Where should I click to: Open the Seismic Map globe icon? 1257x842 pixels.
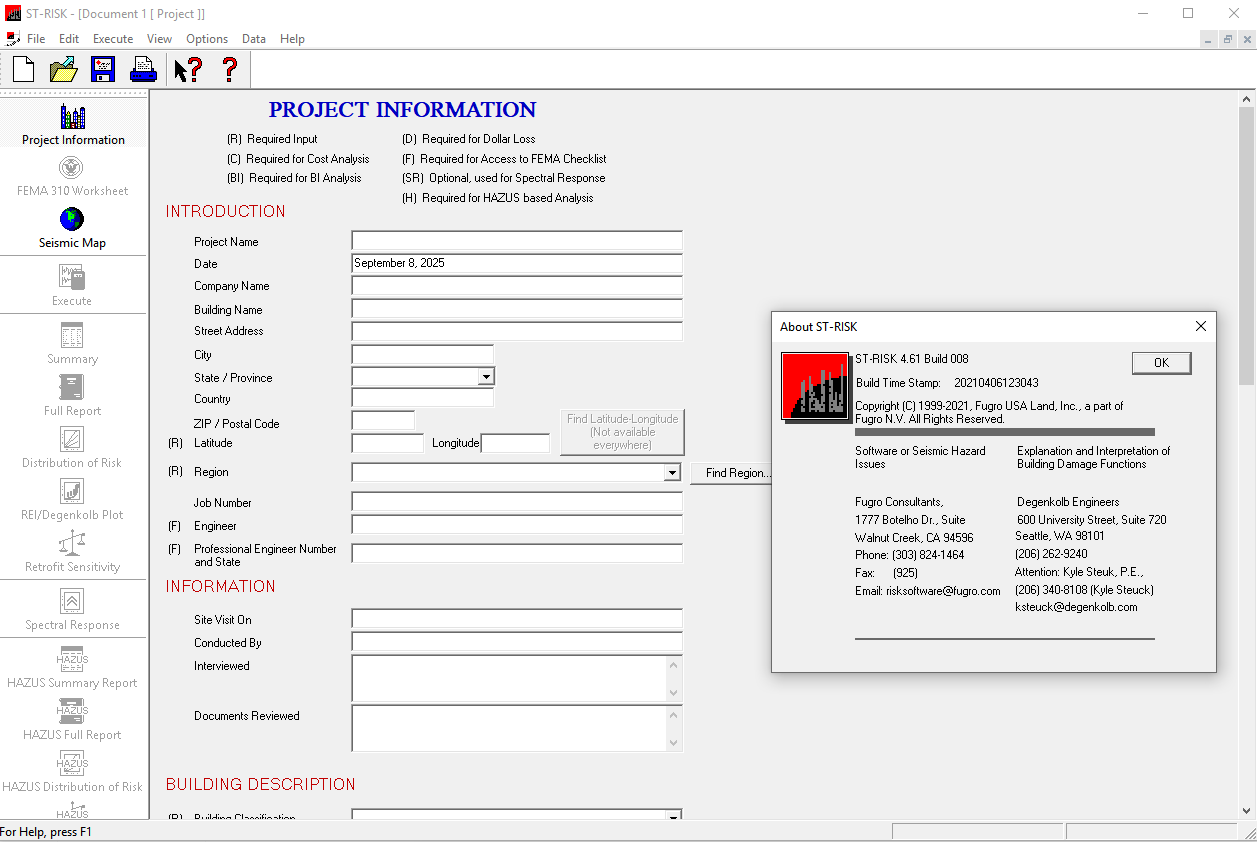coord(72,219)
